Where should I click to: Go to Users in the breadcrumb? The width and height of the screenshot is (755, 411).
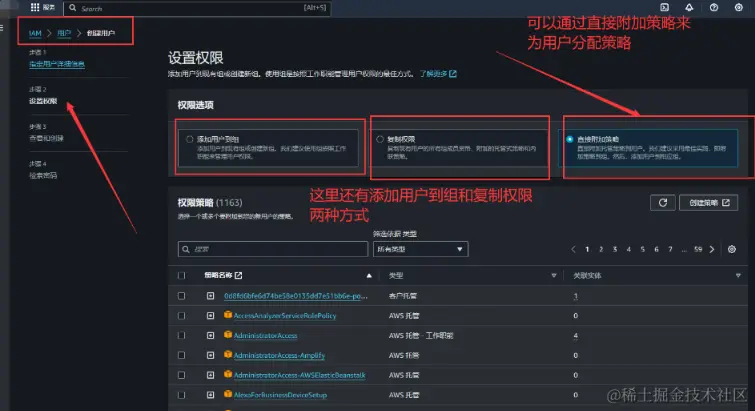tap(64, 33)
